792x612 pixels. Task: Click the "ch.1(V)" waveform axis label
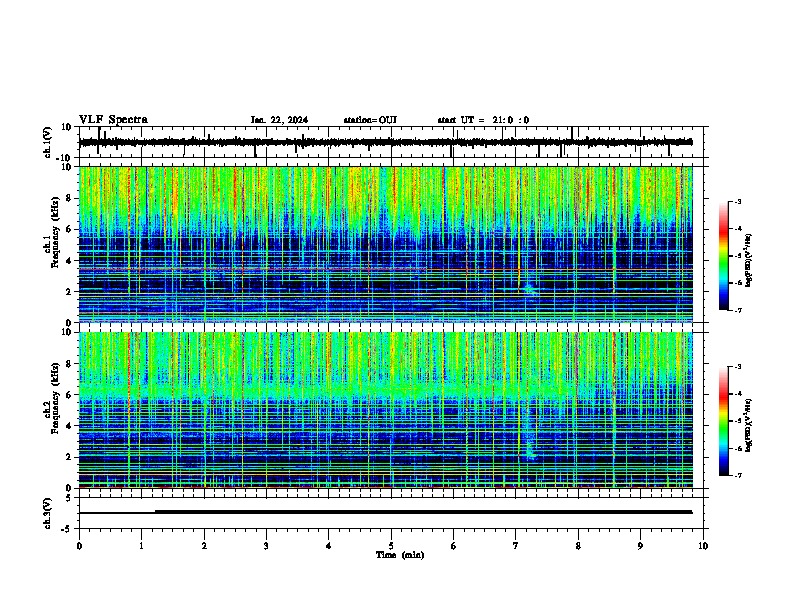tap(48, 142)
